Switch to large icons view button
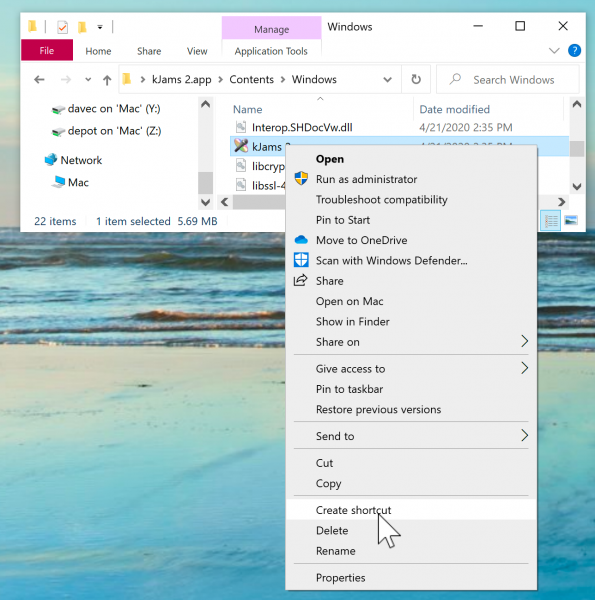 pos(571,221)
